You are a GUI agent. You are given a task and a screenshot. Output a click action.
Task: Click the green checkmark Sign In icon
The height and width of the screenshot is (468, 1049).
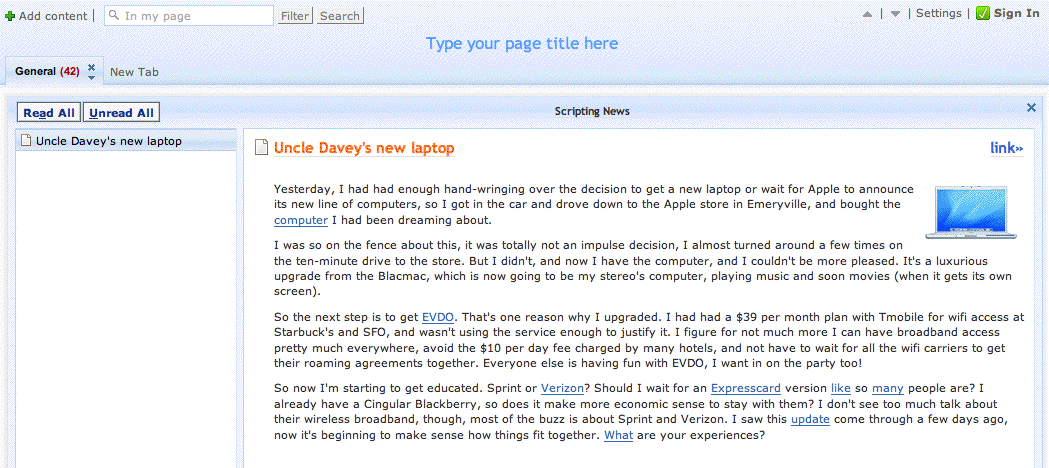[x=983, y=13]
